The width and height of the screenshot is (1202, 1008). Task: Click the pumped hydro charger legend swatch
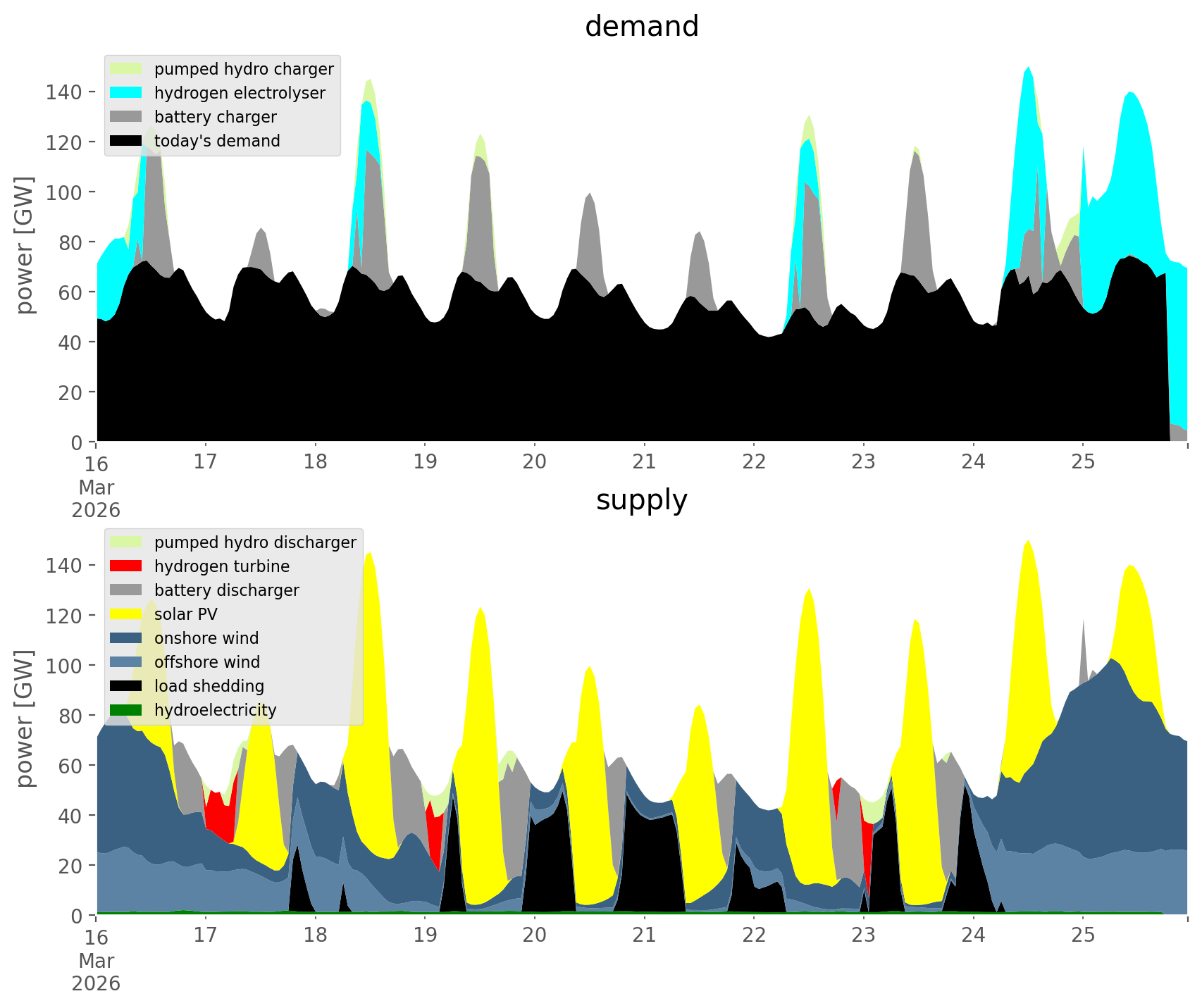click(126, 69)
